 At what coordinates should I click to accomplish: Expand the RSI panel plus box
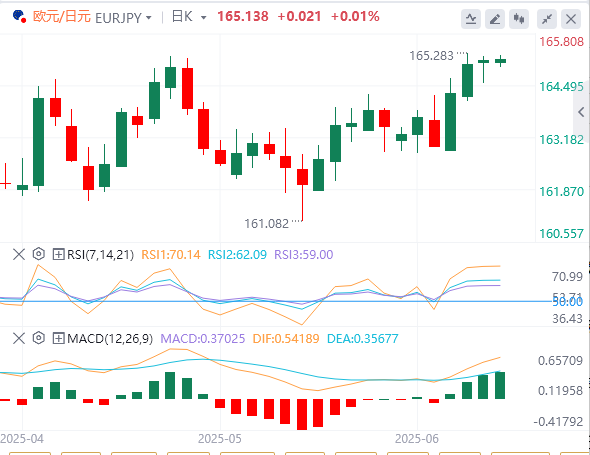[x=58, y=254]
